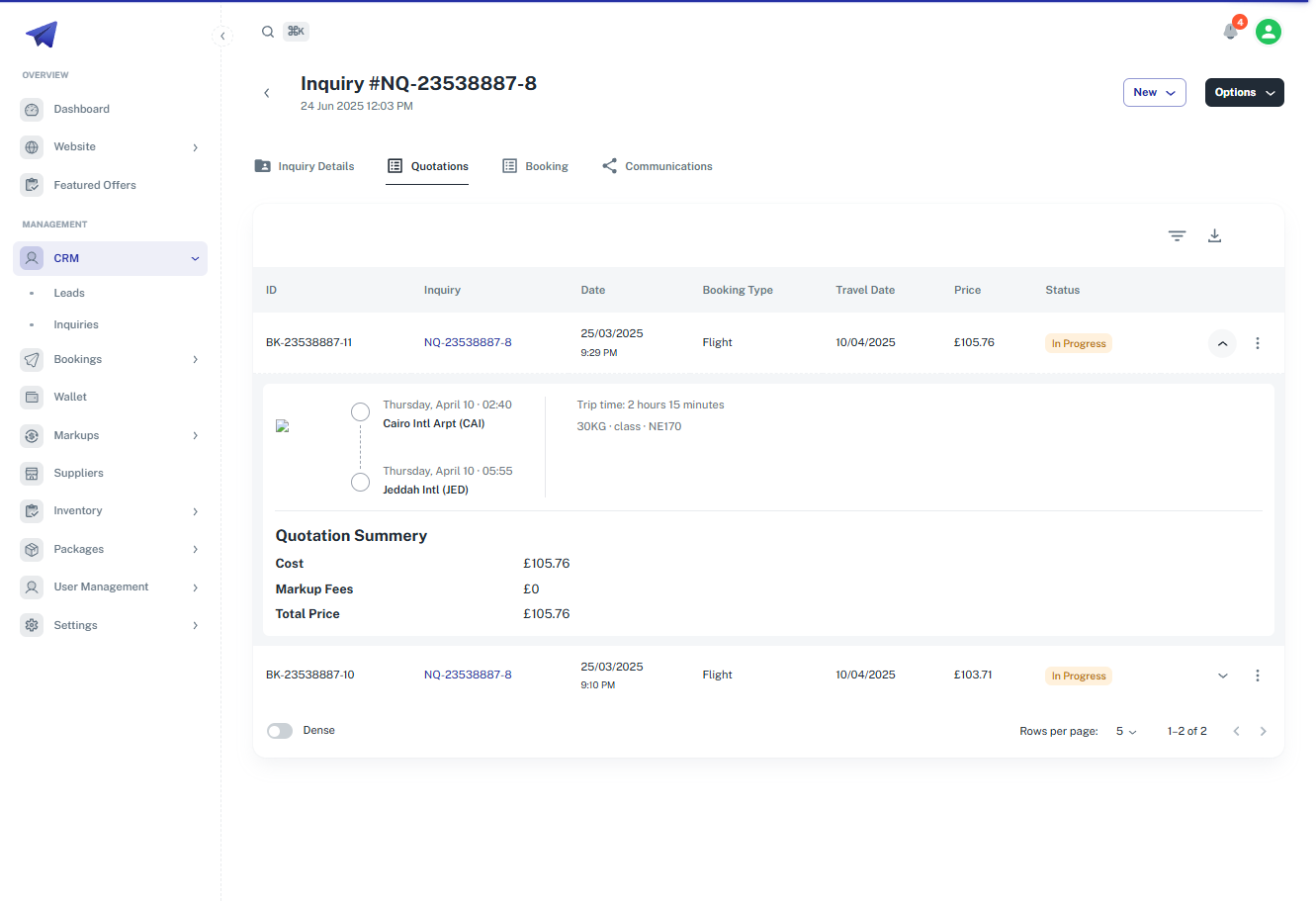
Task: Open more actions for BK-23538887-11
Action: (1258, 343)
